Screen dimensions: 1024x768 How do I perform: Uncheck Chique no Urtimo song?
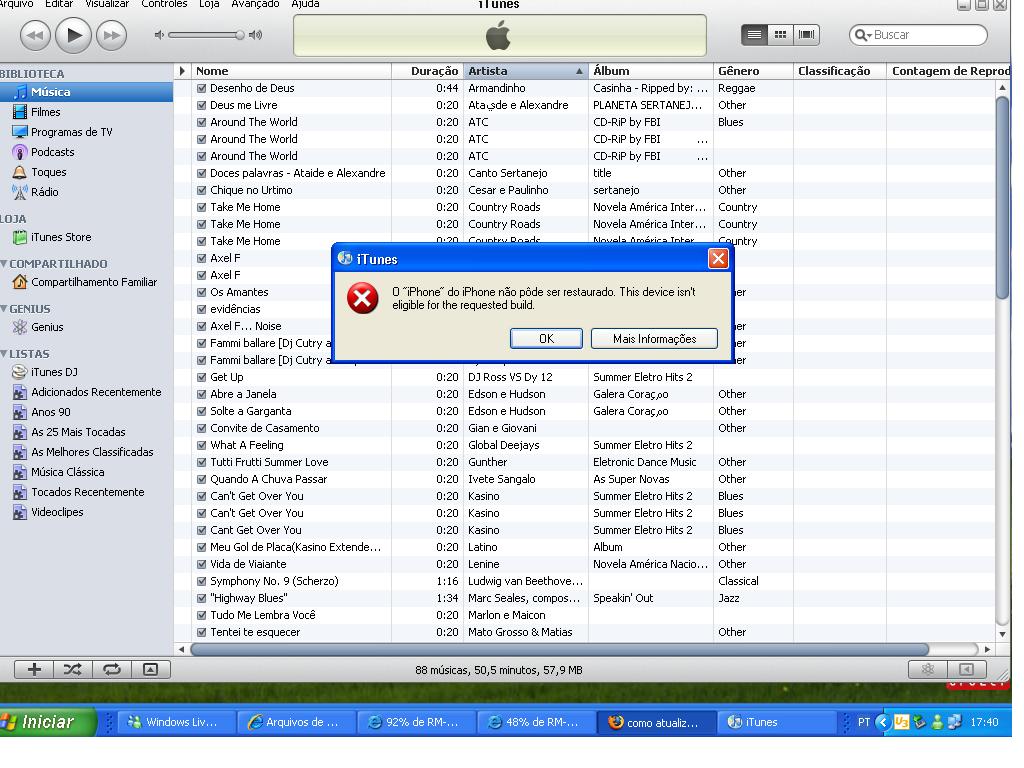point(202,190)
